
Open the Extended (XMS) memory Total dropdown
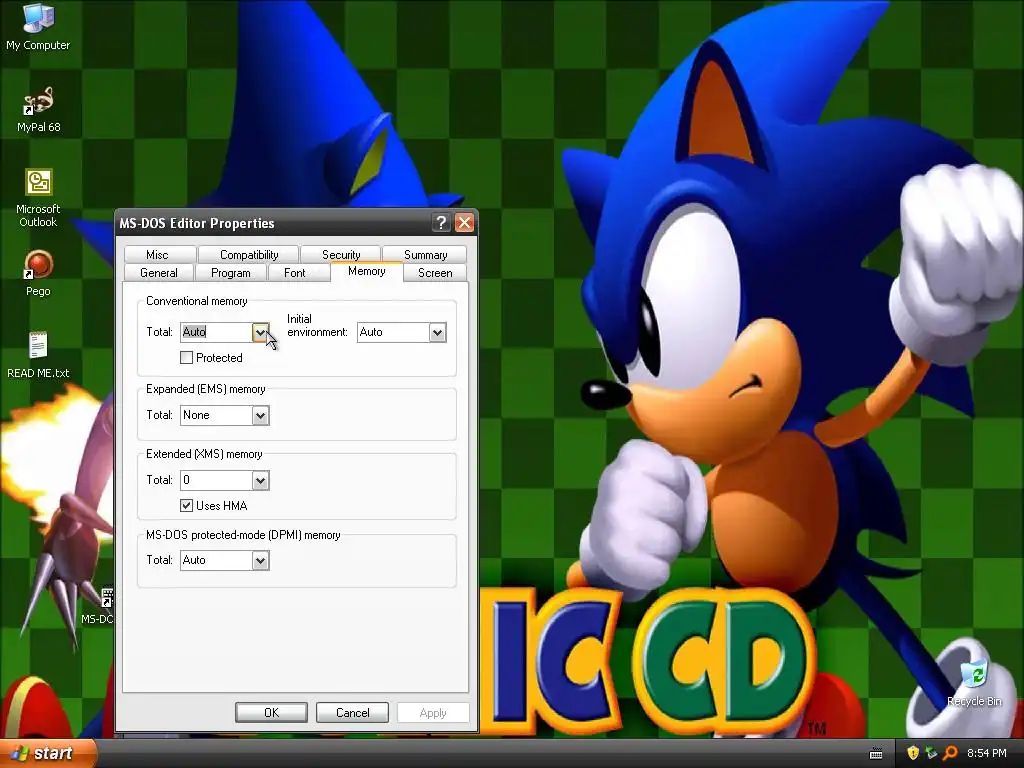pos(260,481)
